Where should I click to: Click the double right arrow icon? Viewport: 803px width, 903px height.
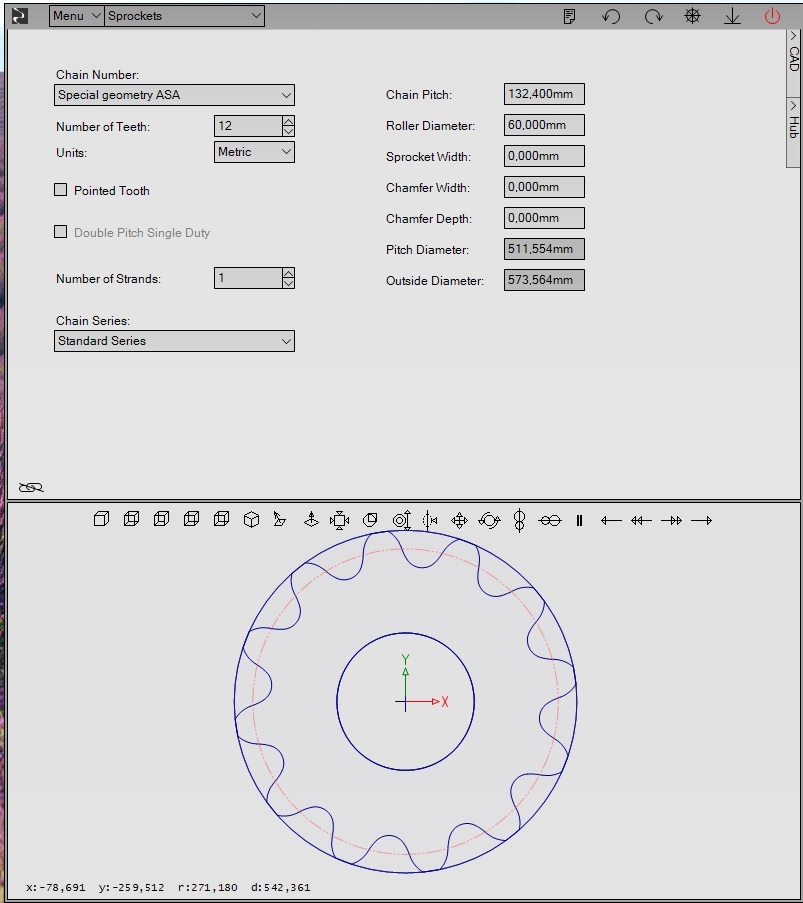pos(671,521)
